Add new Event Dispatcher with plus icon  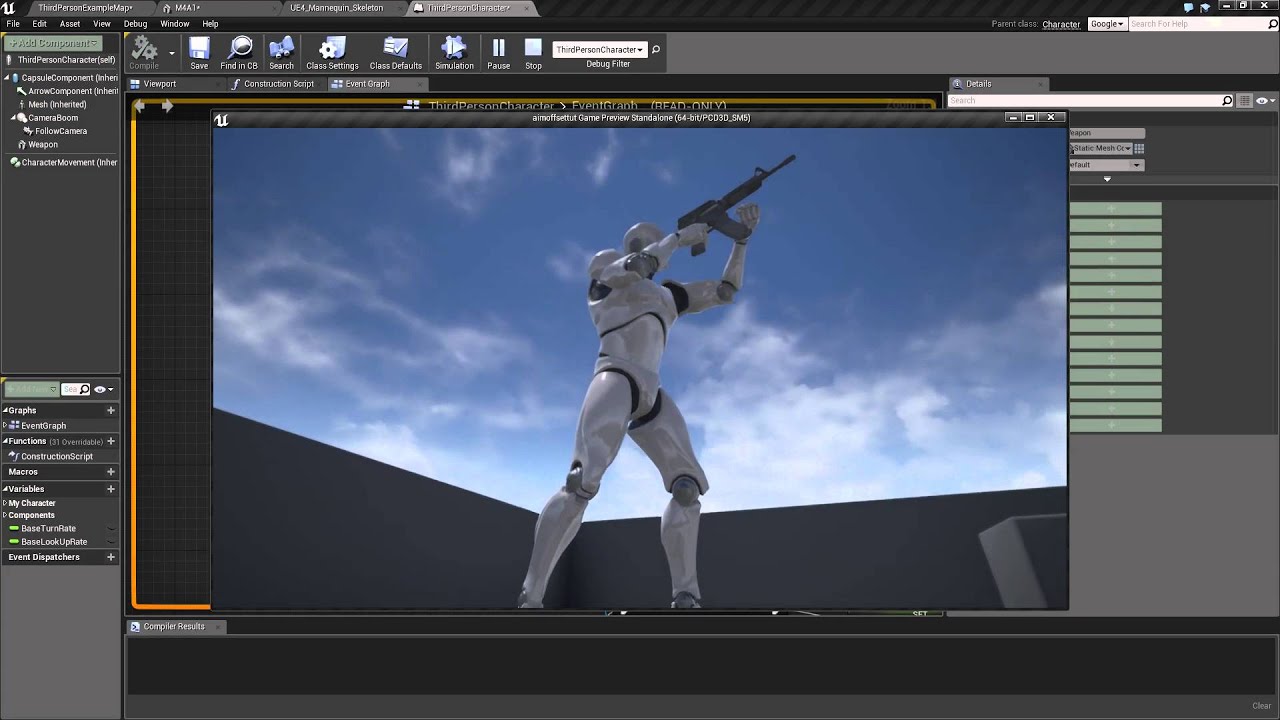click(111, 557)
